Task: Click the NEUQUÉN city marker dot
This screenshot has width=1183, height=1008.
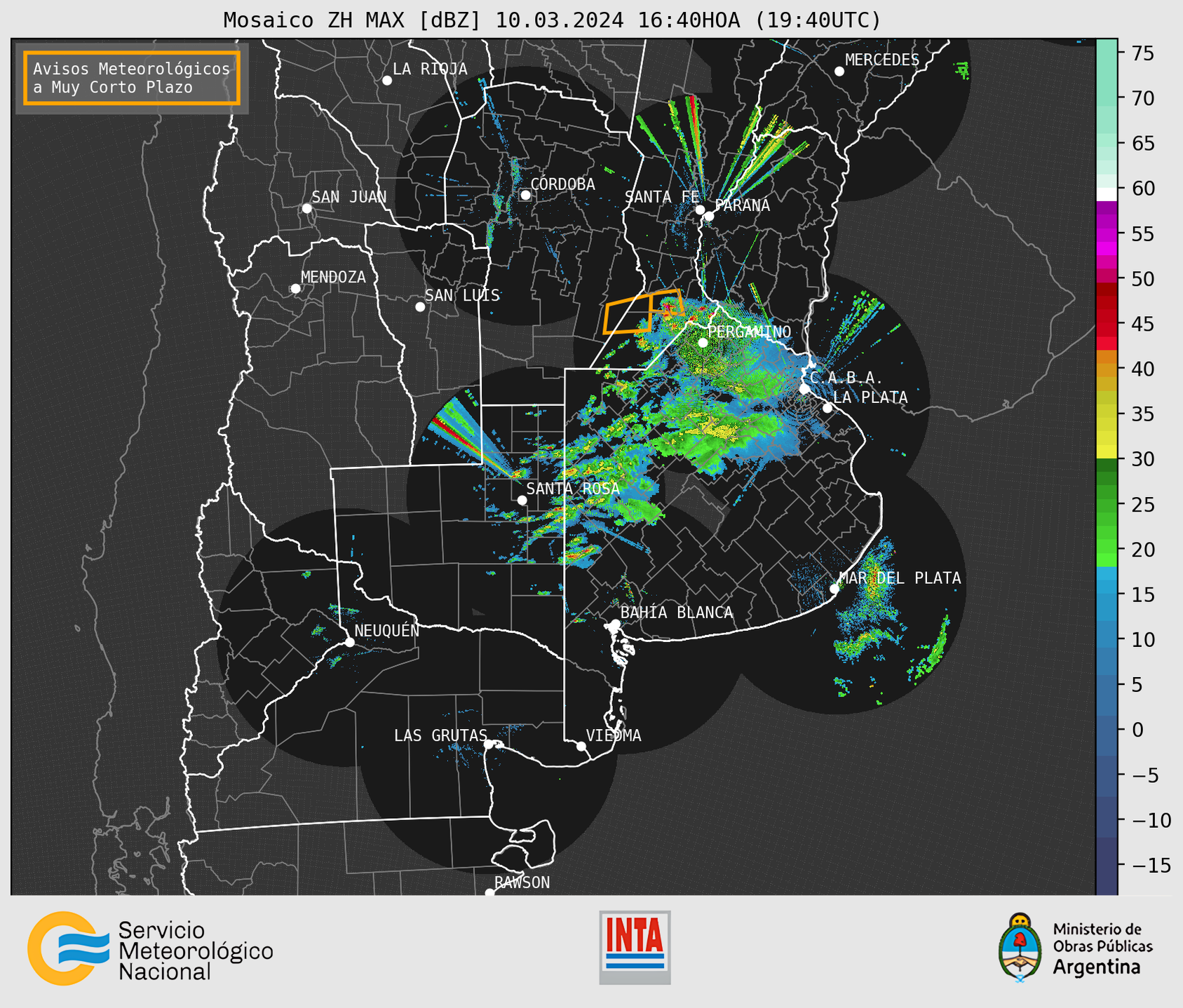Action: (x=349, y=642)
